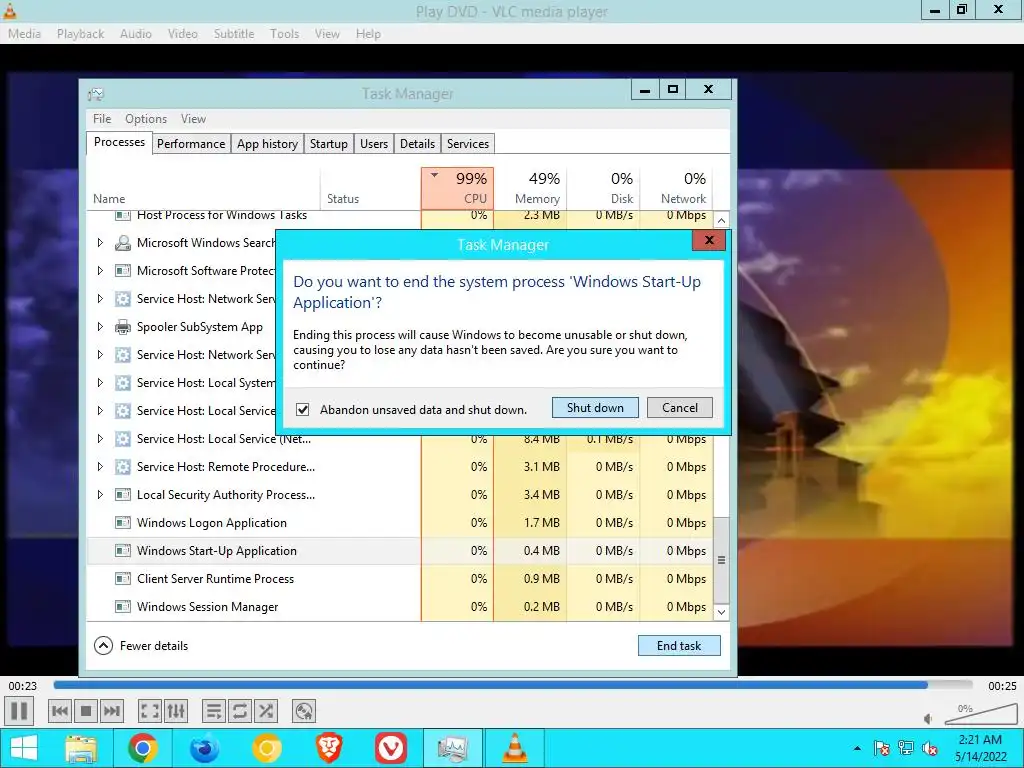Image resolution: width=1024 pixels, height=768 pixels.
Task: Launch Google Chrome from taskbar
Action: click(142, 748)
